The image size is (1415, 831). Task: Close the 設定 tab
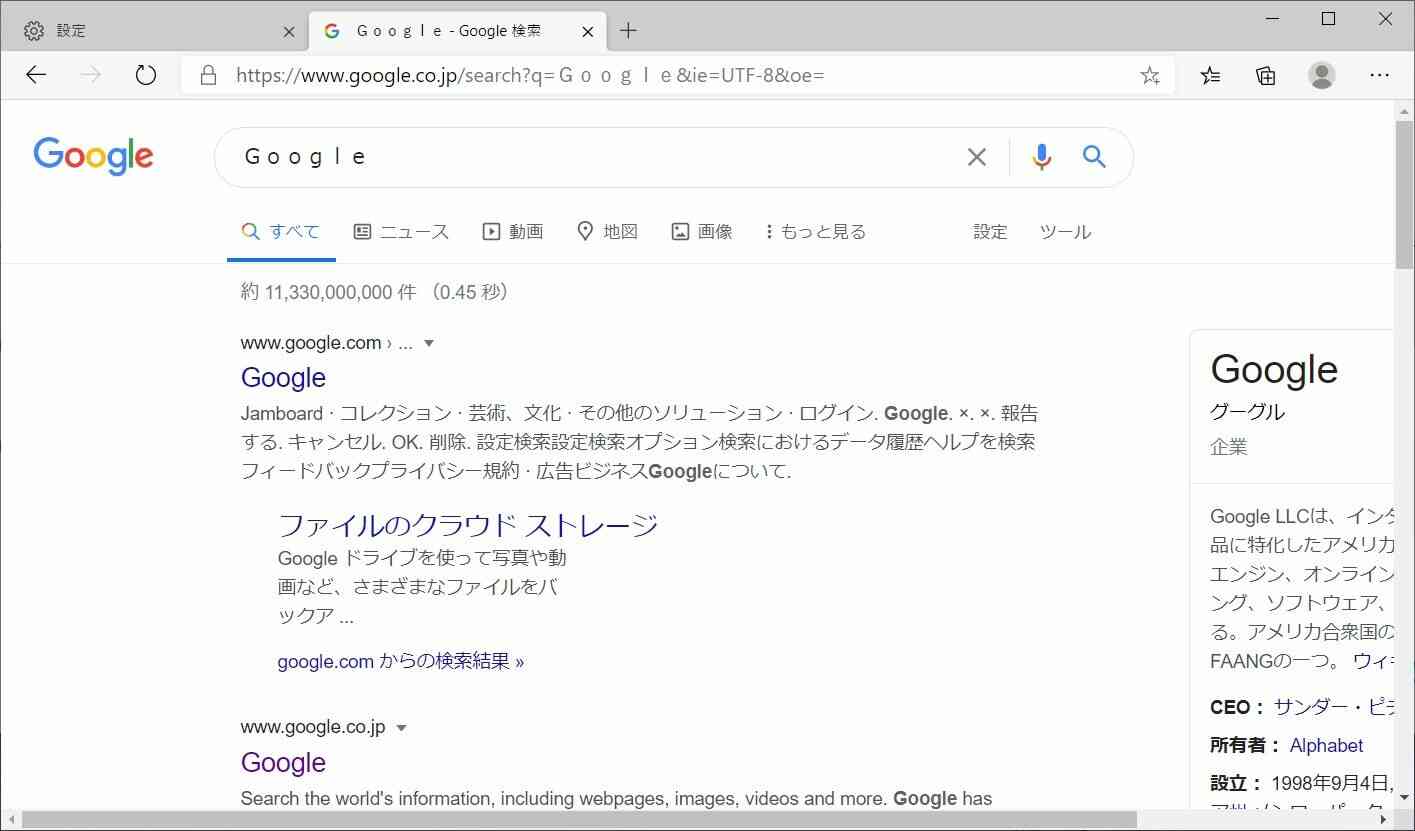pyautogui.click(x=289, y=32)
